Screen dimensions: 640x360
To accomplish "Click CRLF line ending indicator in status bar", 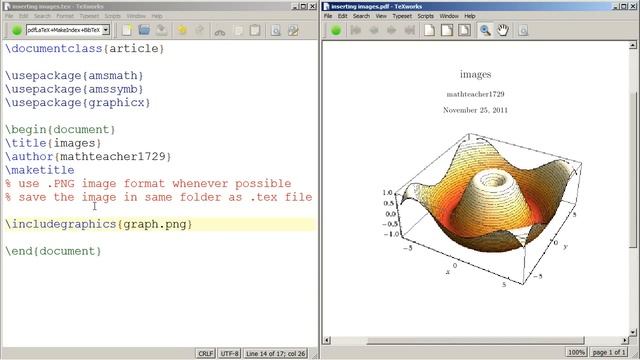I will (x=206, y=353).
